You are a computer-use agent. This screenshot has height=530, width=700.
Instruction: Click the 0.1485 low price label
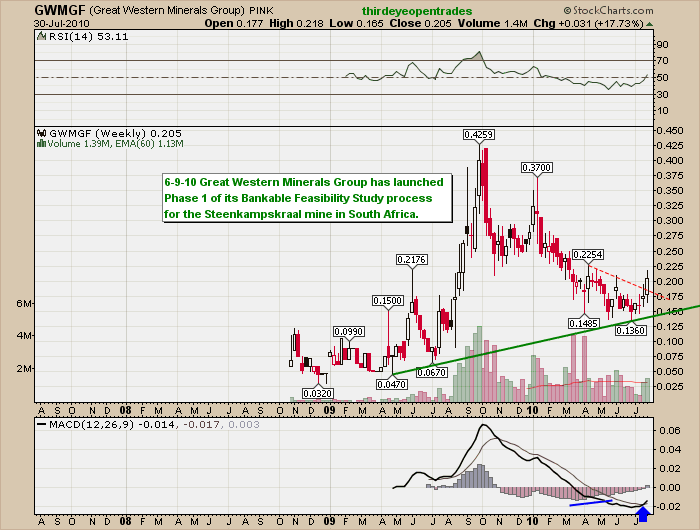(x=583, y=323)
